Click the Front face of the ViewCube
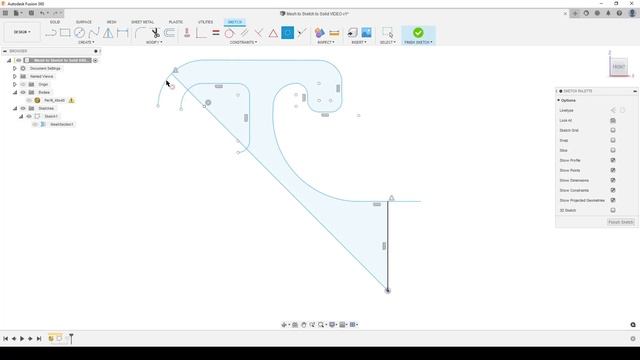The height and width of the screenshot is (360, 640). click(x=619, y=67)
